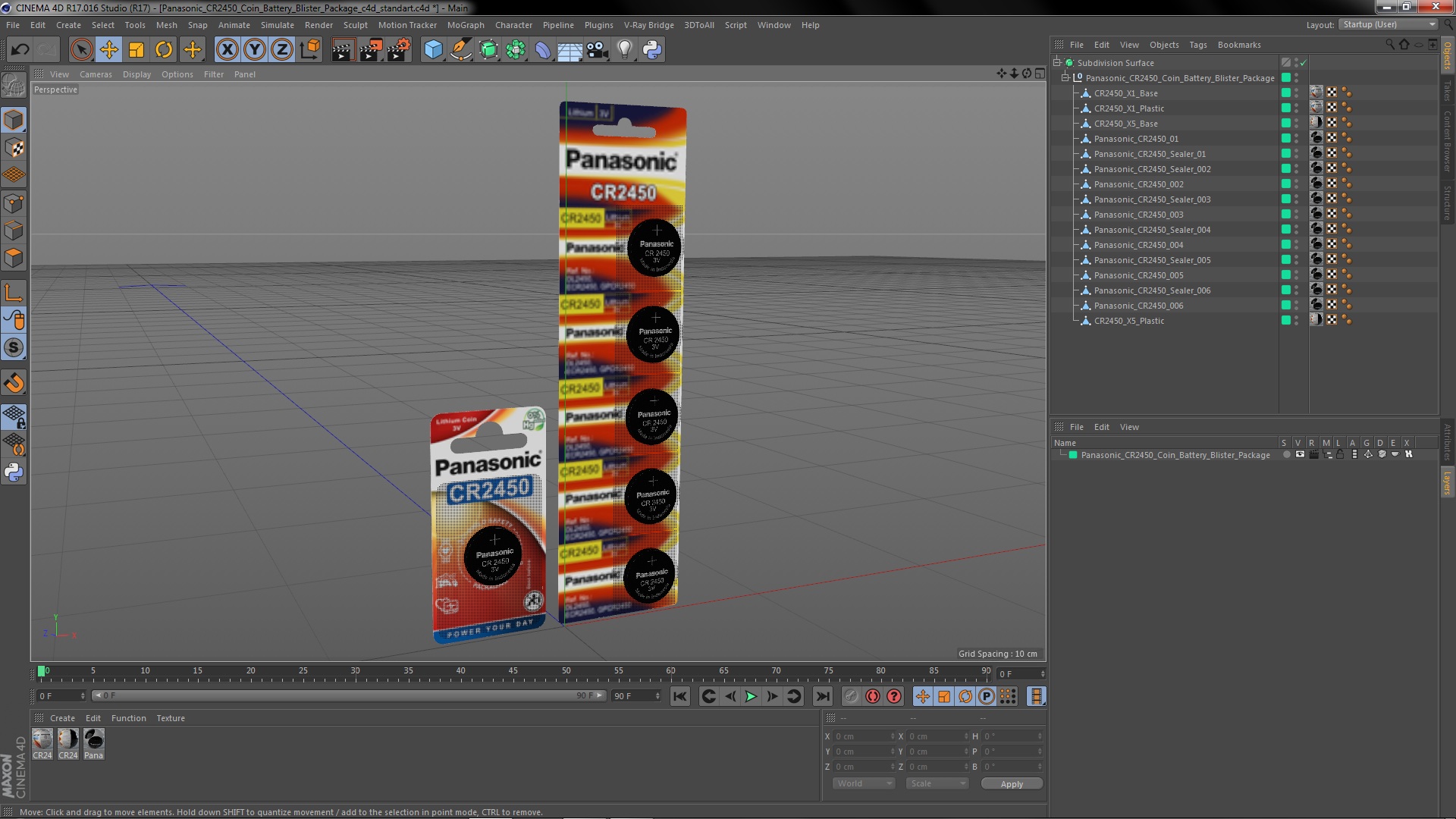Image resolution: width=1456 pixels, height=819 pixels.
Task: Select the Live Selection tool
Action: pyautogui.click(x=81, y=50)
